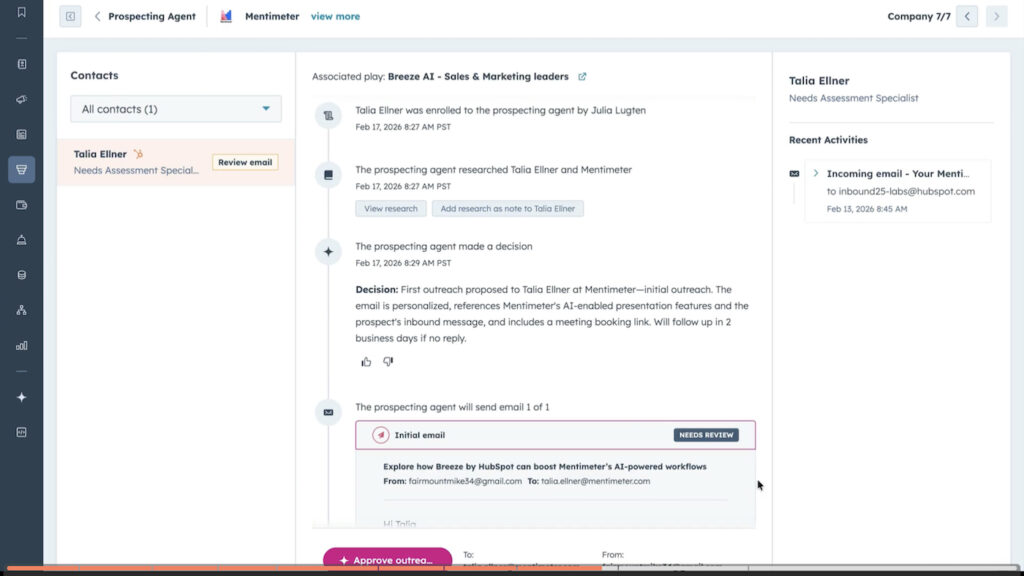
Task: Add research as note to Talia Ellner
Action: [x=507, y=208]
